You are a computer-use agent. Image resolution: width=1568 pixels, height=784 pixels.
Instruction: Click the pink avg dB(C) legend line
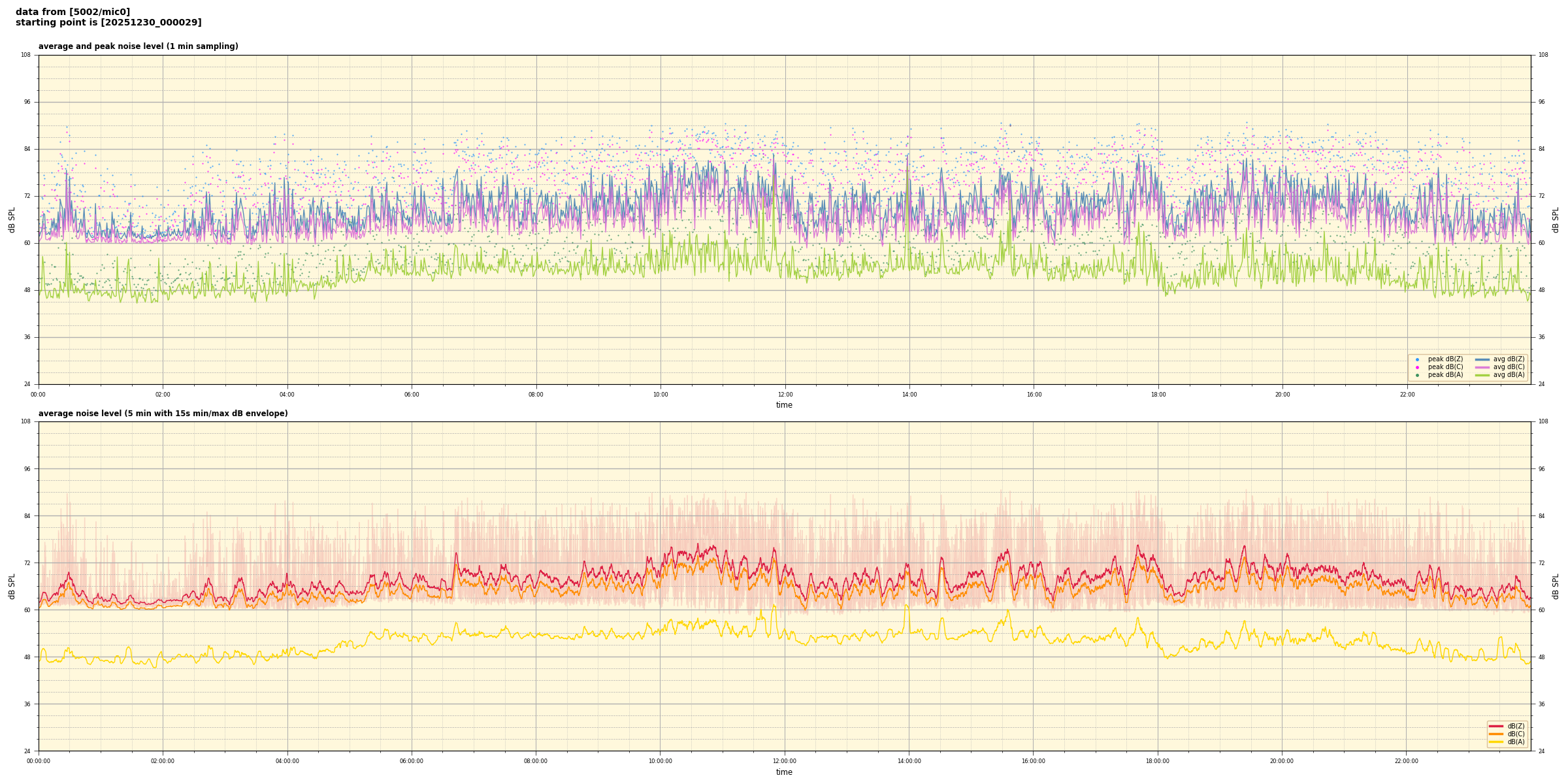coord(1482,367)
